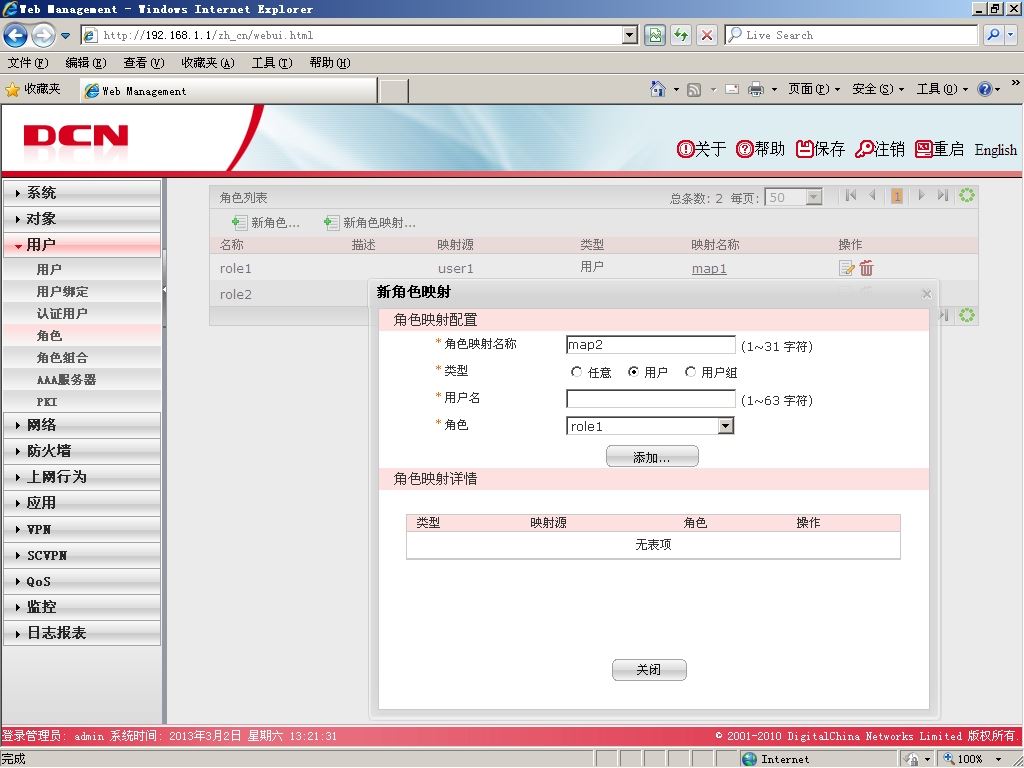Click the RSS feeds icon

tap(694, 89)
